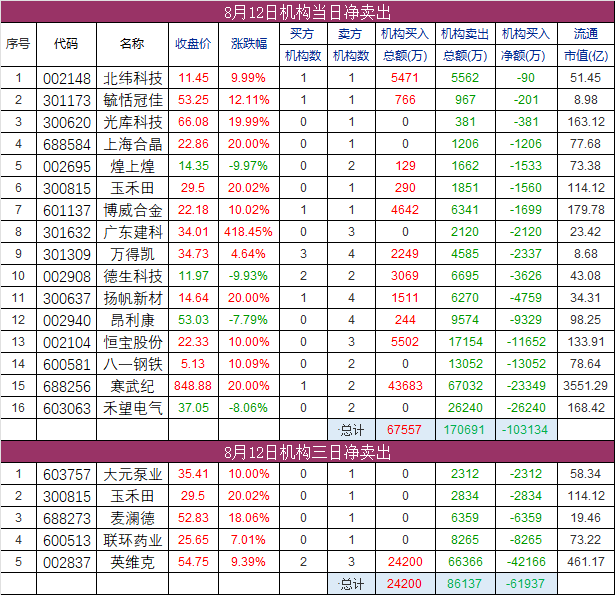Viewport: 615px width, 595px height.
Task: Click change value -9.97%
Action: pyautogui.click(x=248, y=166)
